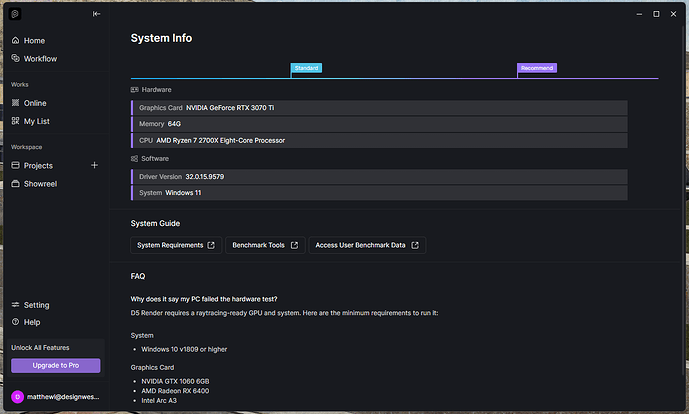Click the Help question mark icon

15,322
